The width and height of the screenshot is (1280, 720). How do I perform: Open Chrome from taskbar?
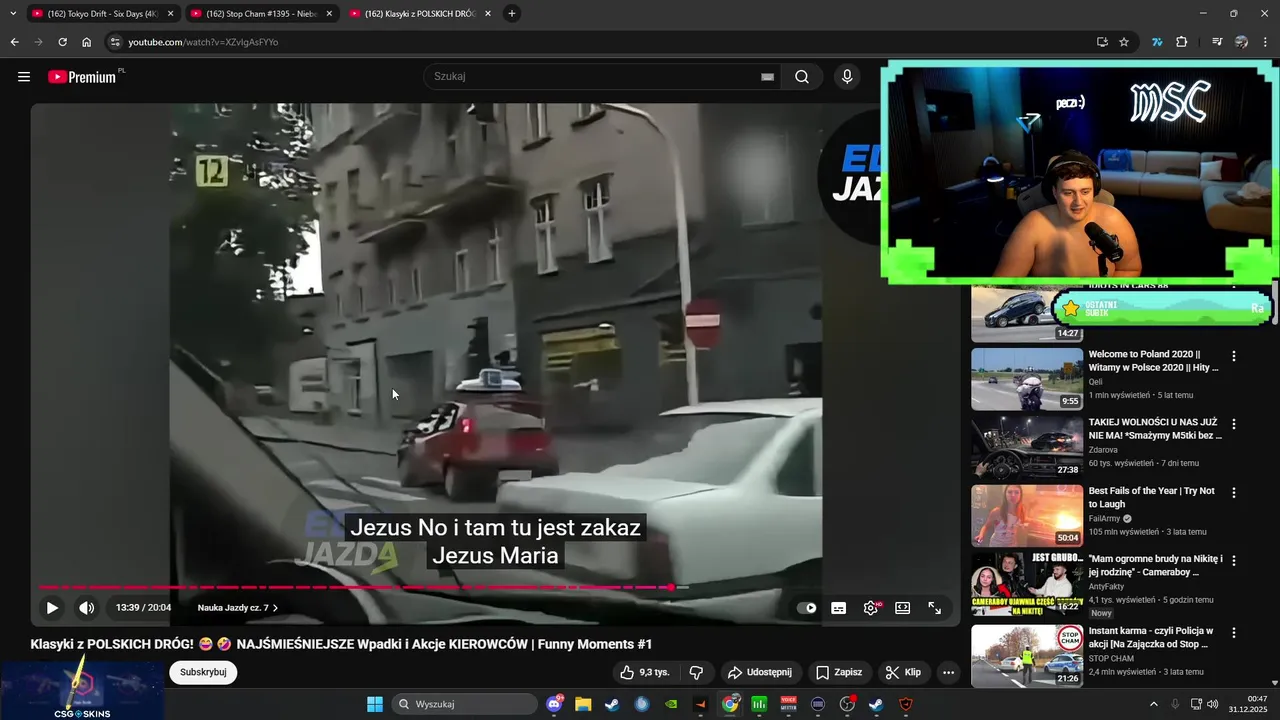tap(731, 704)
